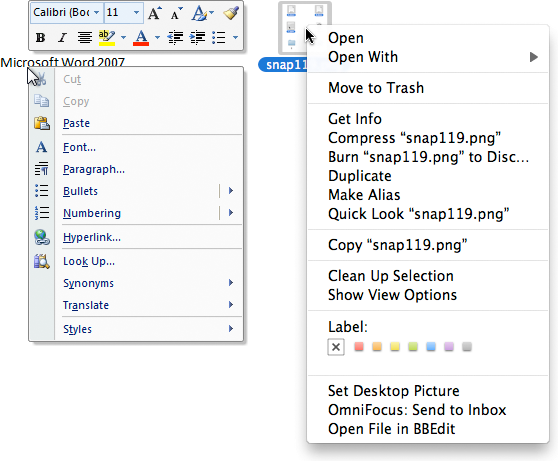The height and width of the screenshot is (461, 558).
Task: Click the Hyperlink globe icon
Action: coord(42,237)
